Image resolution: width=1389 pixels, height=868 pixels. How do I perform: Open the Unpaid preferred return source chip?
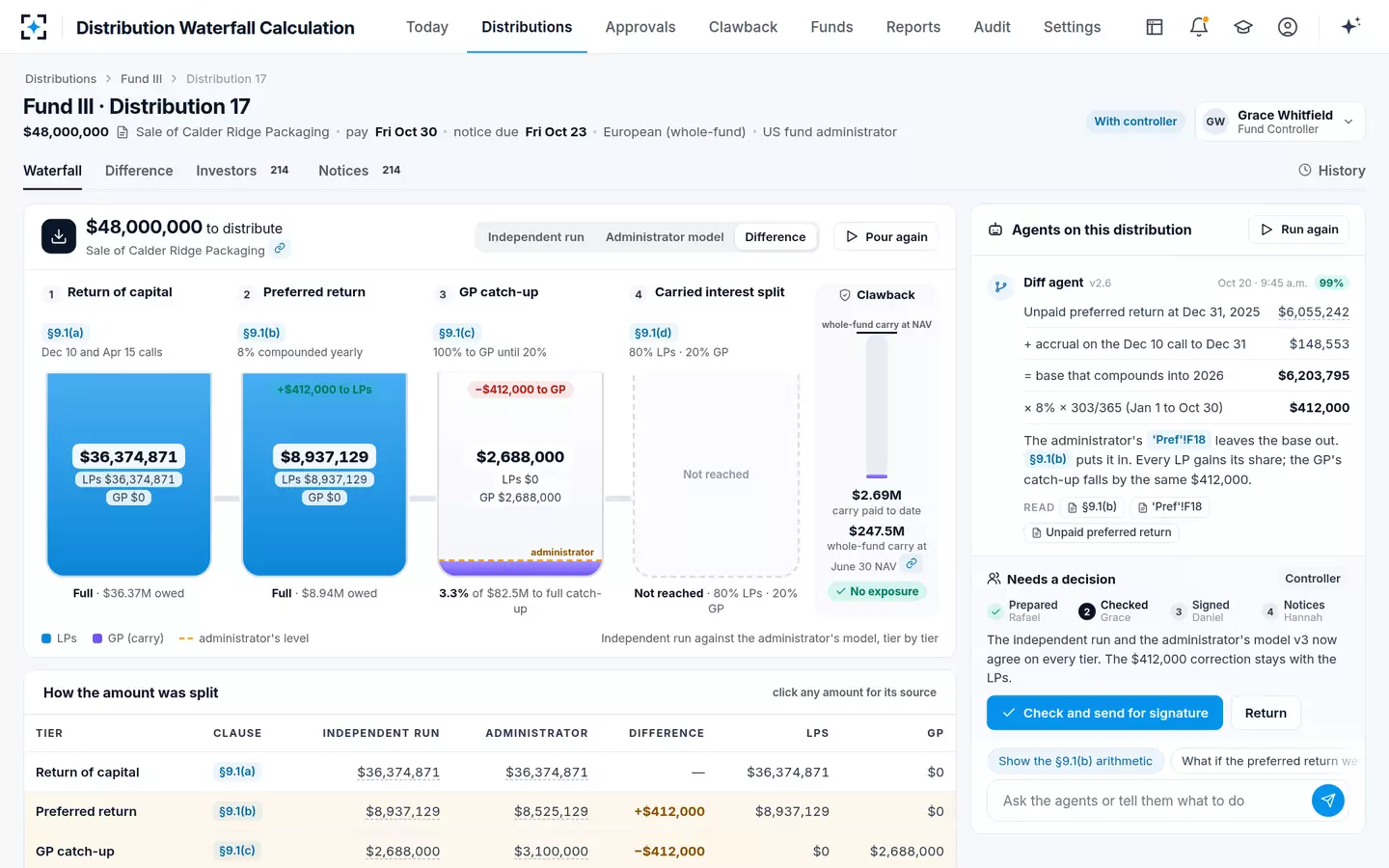(1102, 532)
